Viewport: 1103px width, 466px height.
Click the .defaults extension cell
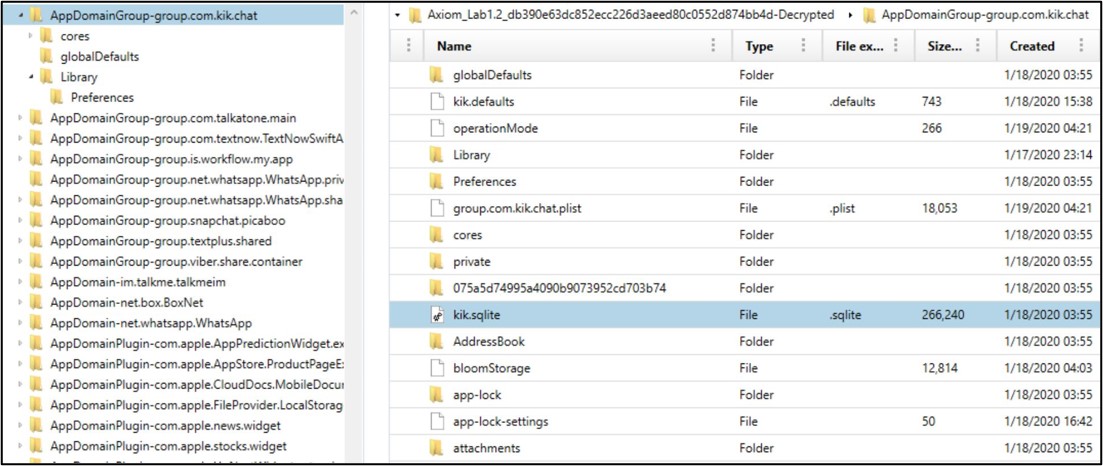853,101
